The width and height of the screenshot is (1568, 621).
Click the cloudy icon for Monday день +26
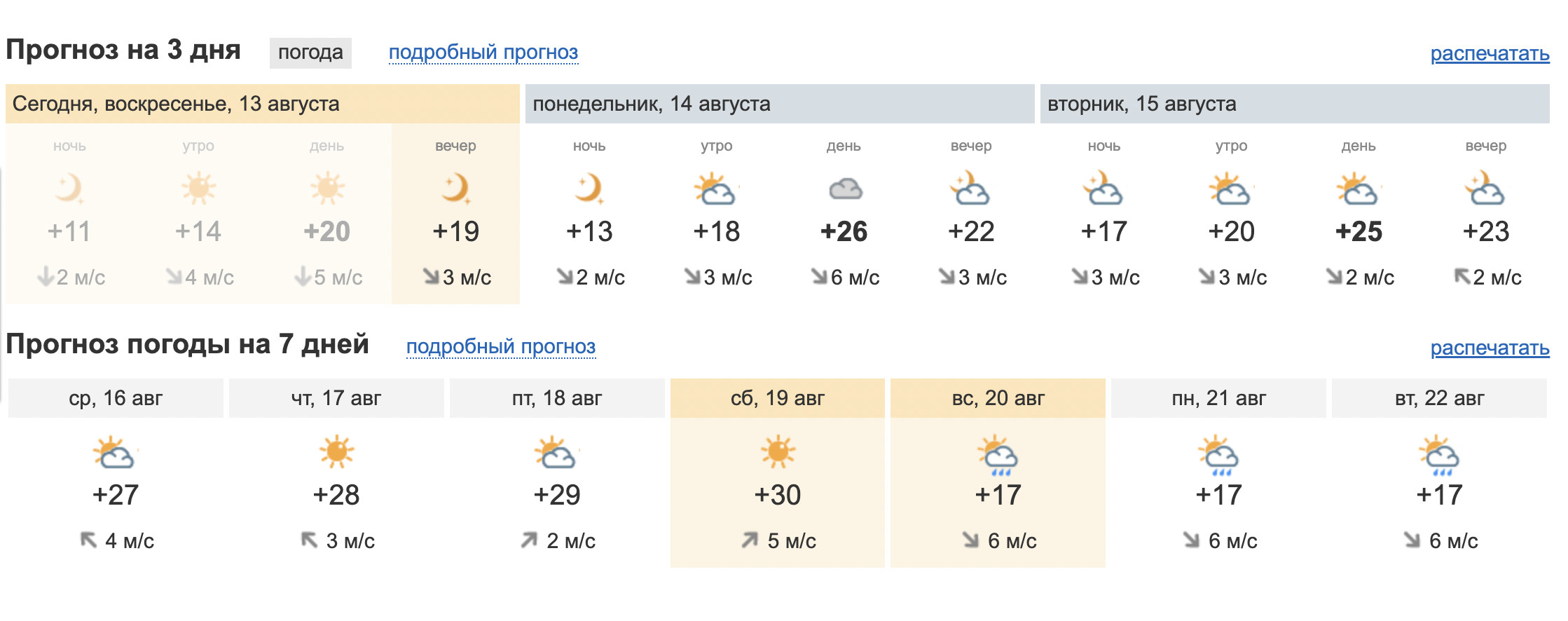pyautogui.click(x=845, y=189)
